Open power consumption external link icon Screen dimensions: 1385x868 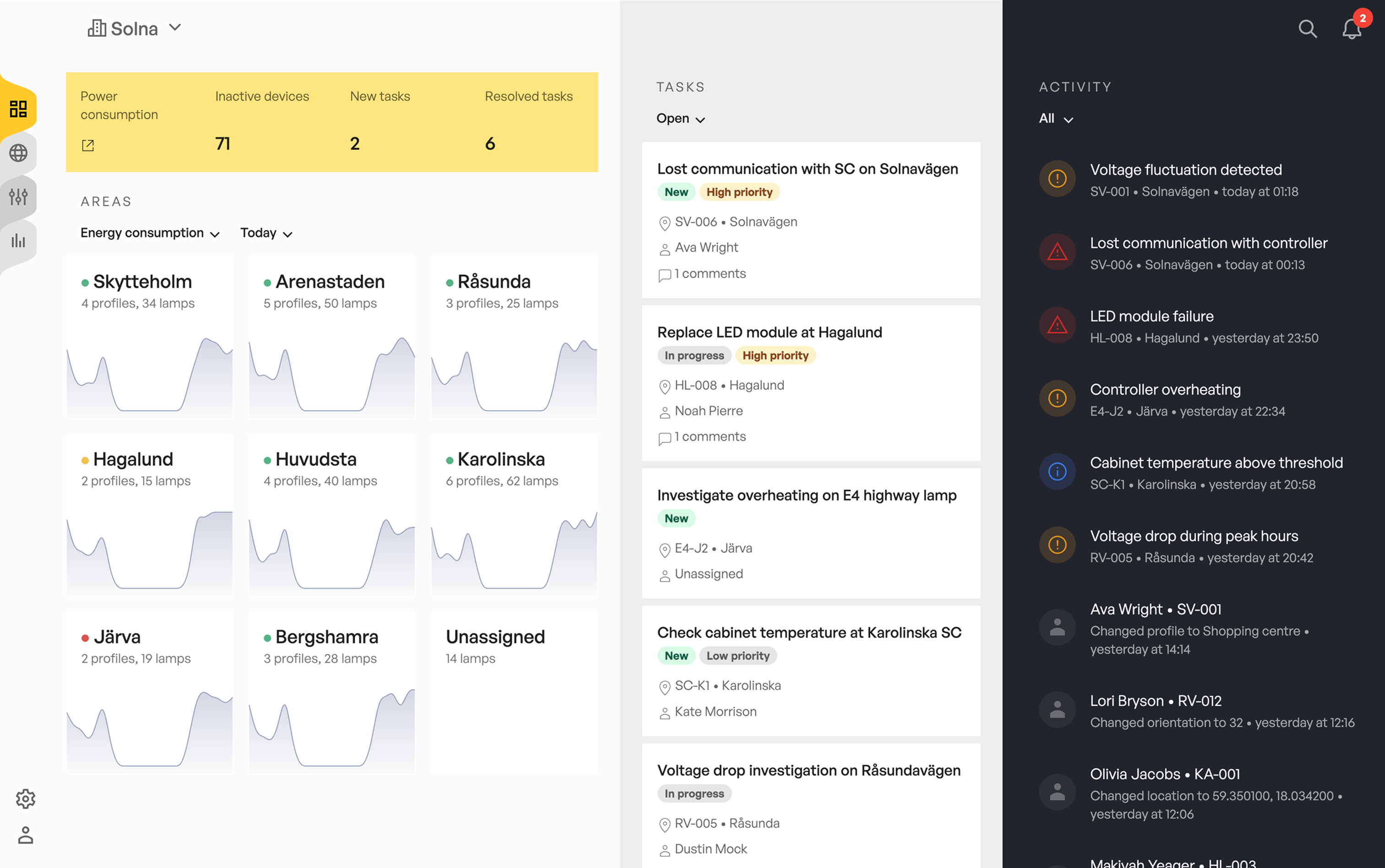click(x=88, y=145)
